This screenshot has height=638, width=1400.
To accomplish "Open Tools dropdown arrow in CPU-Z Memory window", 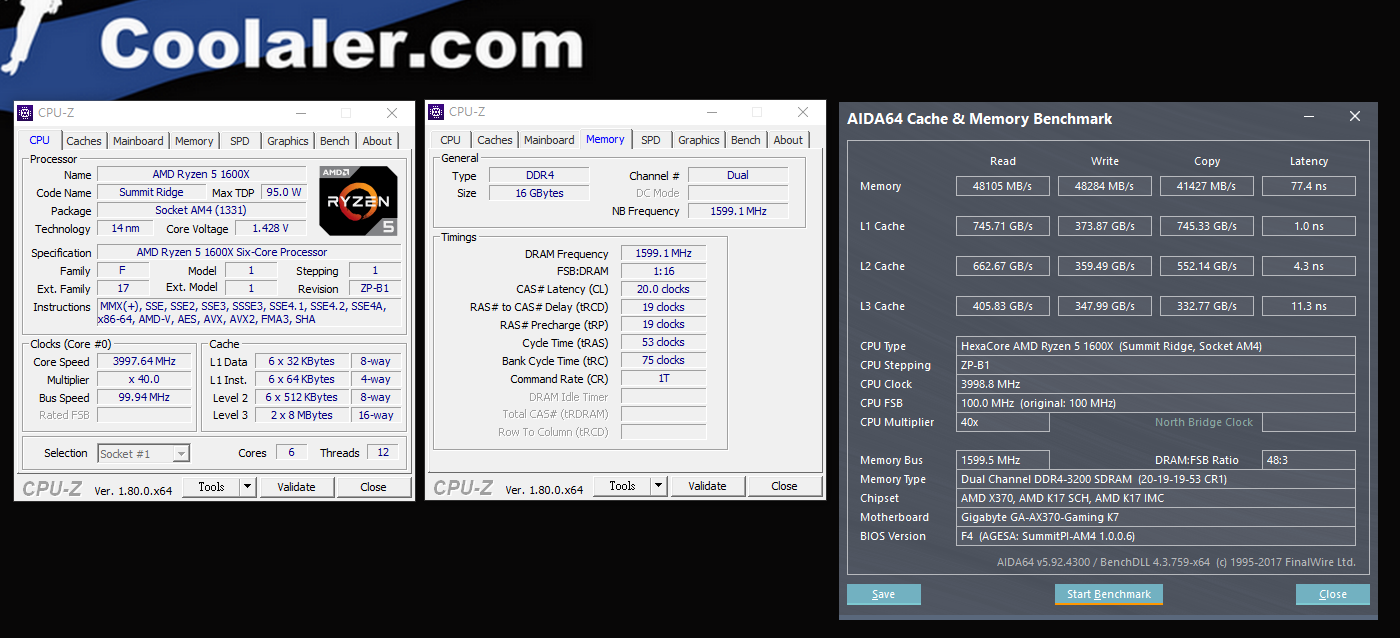I will 659,486.
